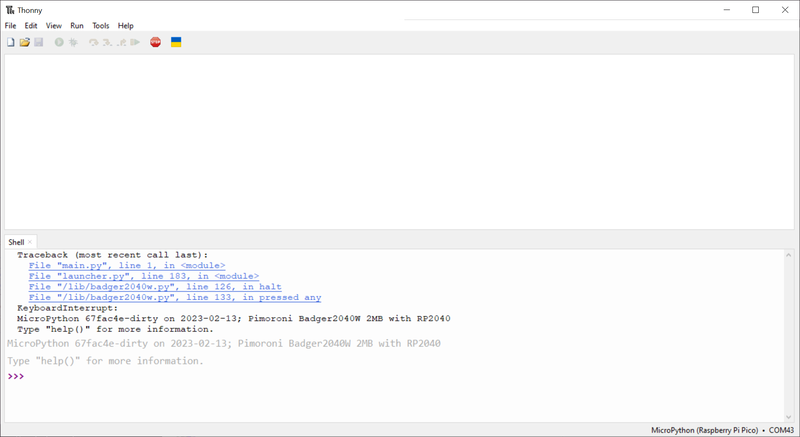Open a file with the folder icon

pyautogui.click(x=25, y=42)
